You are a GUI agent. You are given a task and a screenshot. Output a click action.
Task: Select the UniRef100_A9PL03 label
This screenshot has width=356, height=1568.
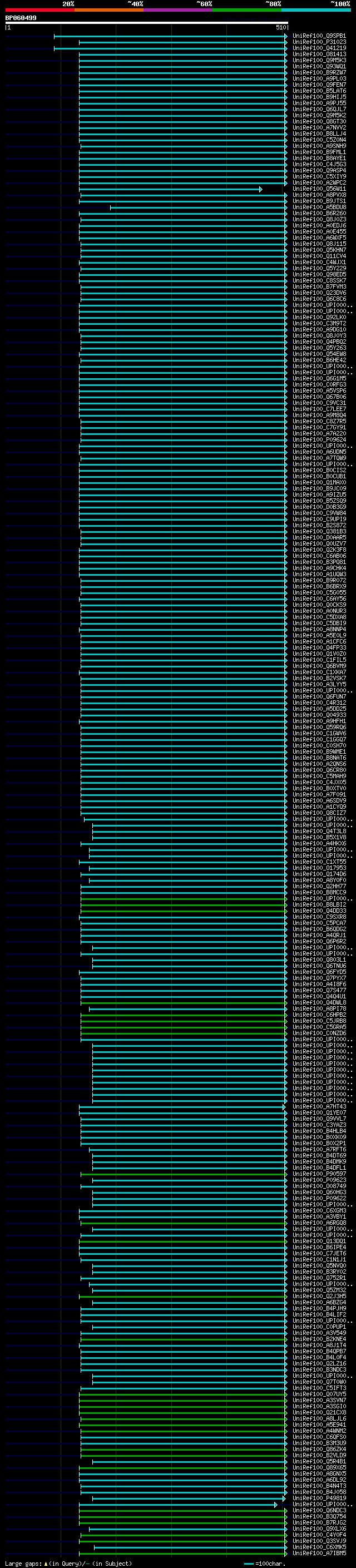pos(319,78)
